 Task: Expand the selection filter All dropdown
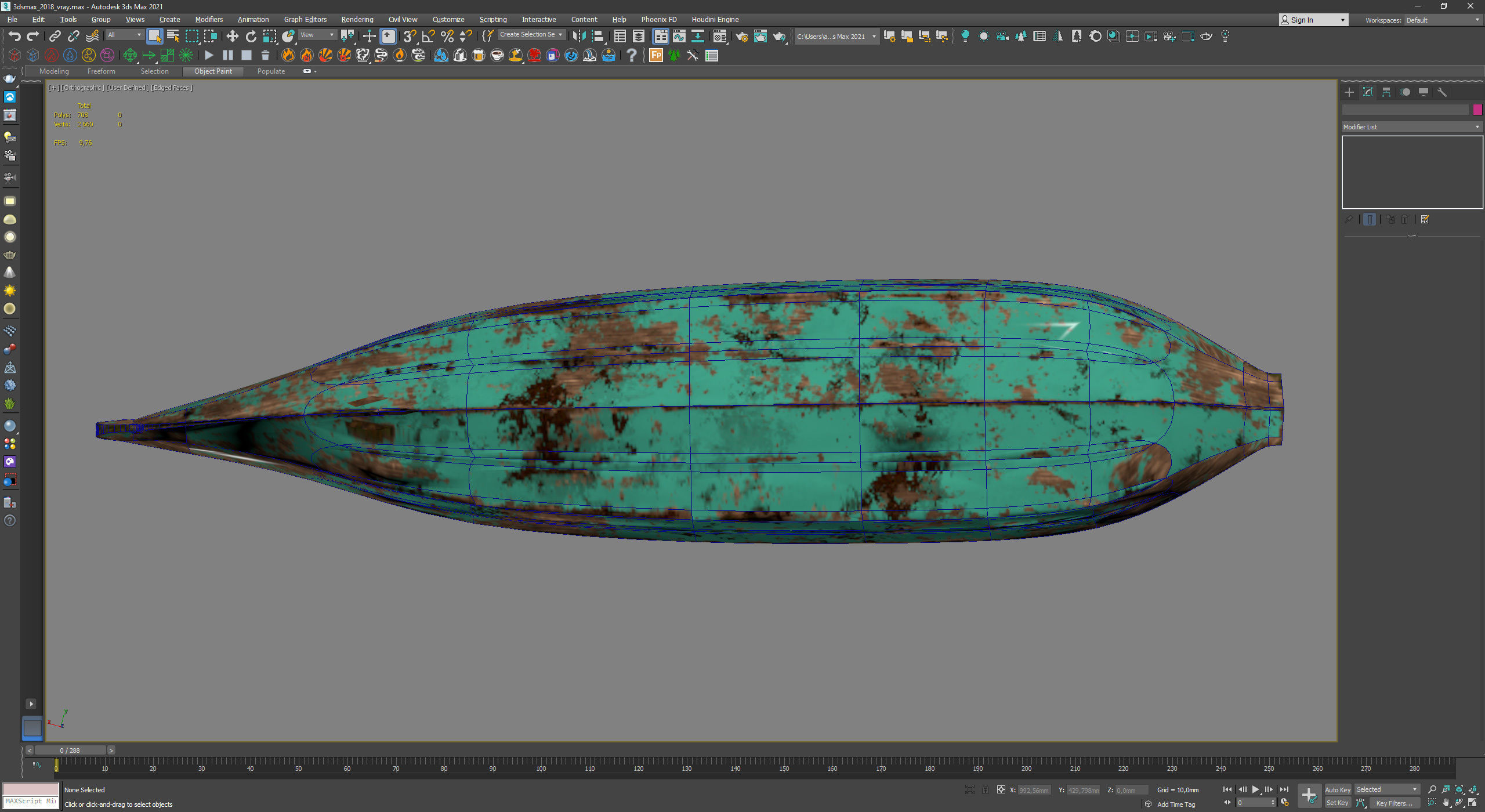pos(124,35)
